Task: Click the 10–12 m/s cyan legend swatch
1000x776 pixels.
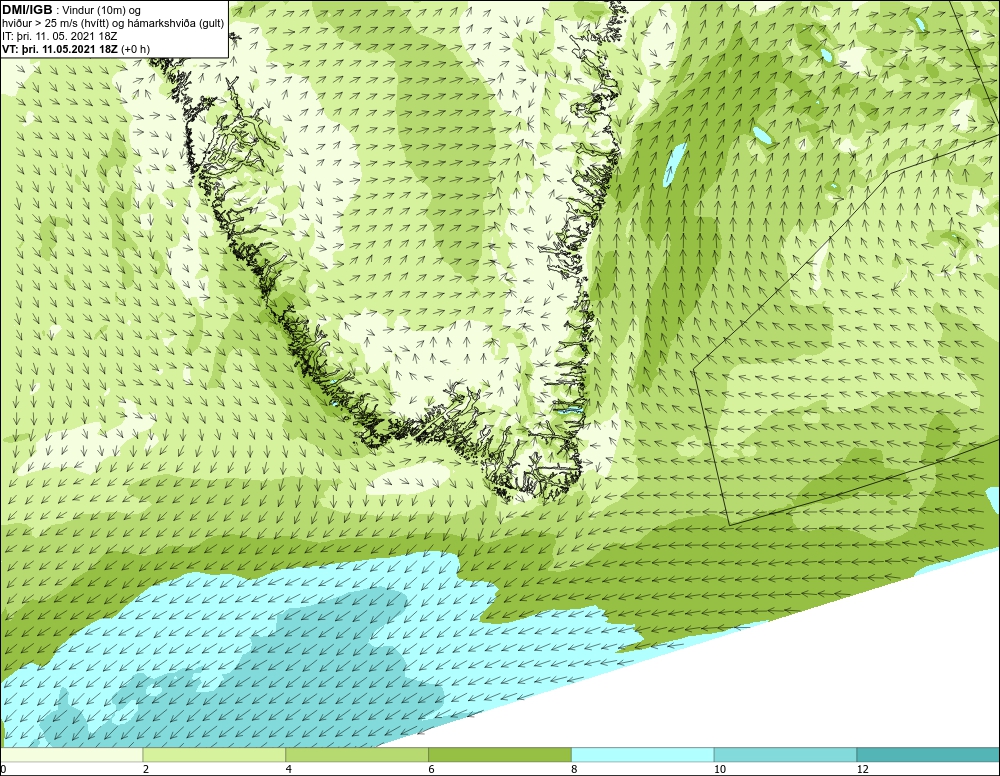Action: 785,755
